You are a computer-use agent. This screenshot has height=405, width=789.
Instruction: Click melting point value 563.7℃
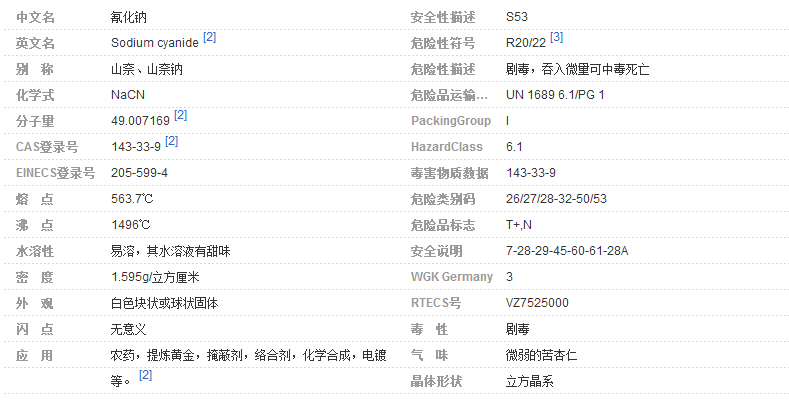click(x=132, y=199)
